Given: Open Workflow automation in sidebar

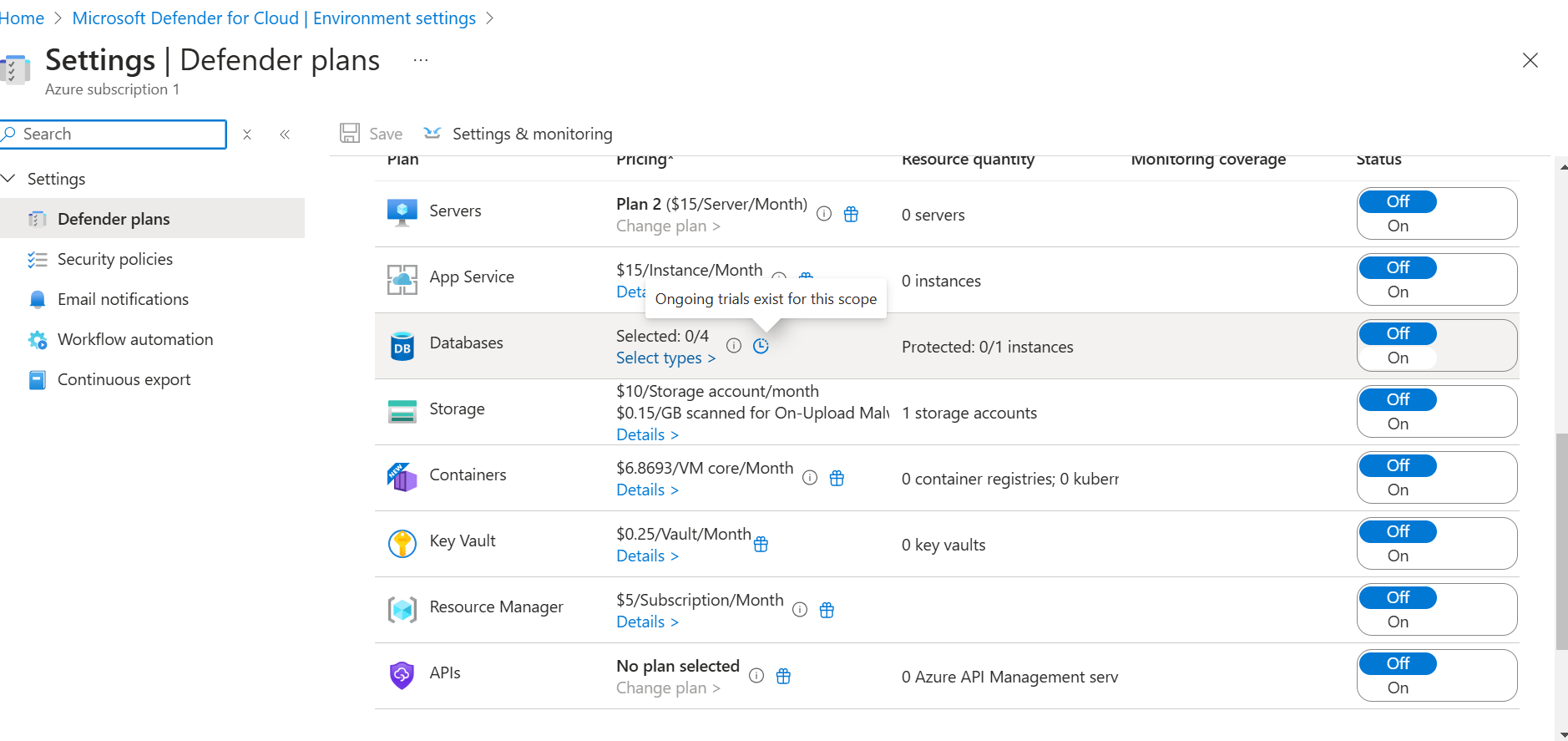Looking at the screenshot, I should pos(135,339).
